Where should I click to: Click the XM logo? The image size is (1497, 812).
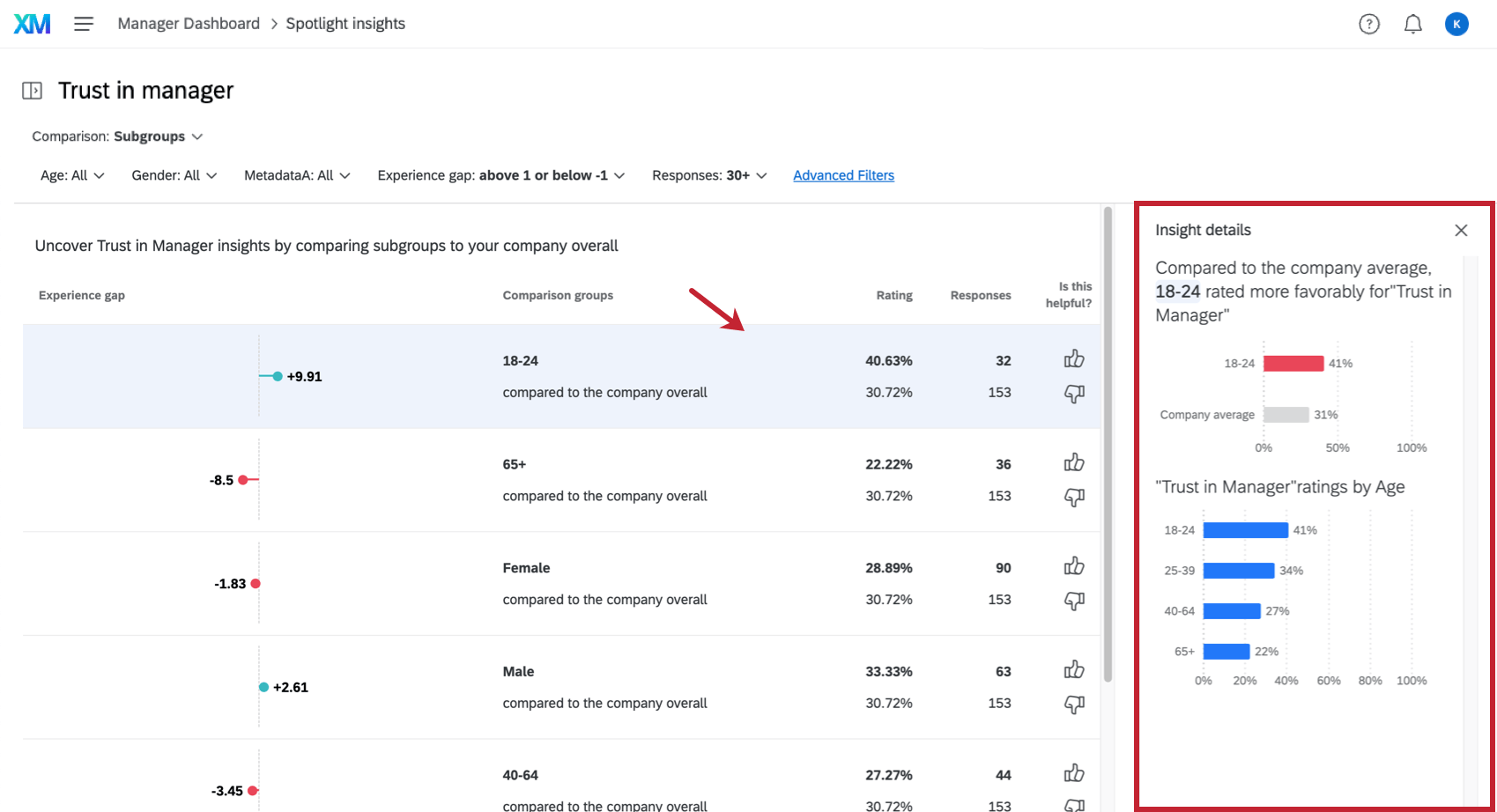[33, 24]
